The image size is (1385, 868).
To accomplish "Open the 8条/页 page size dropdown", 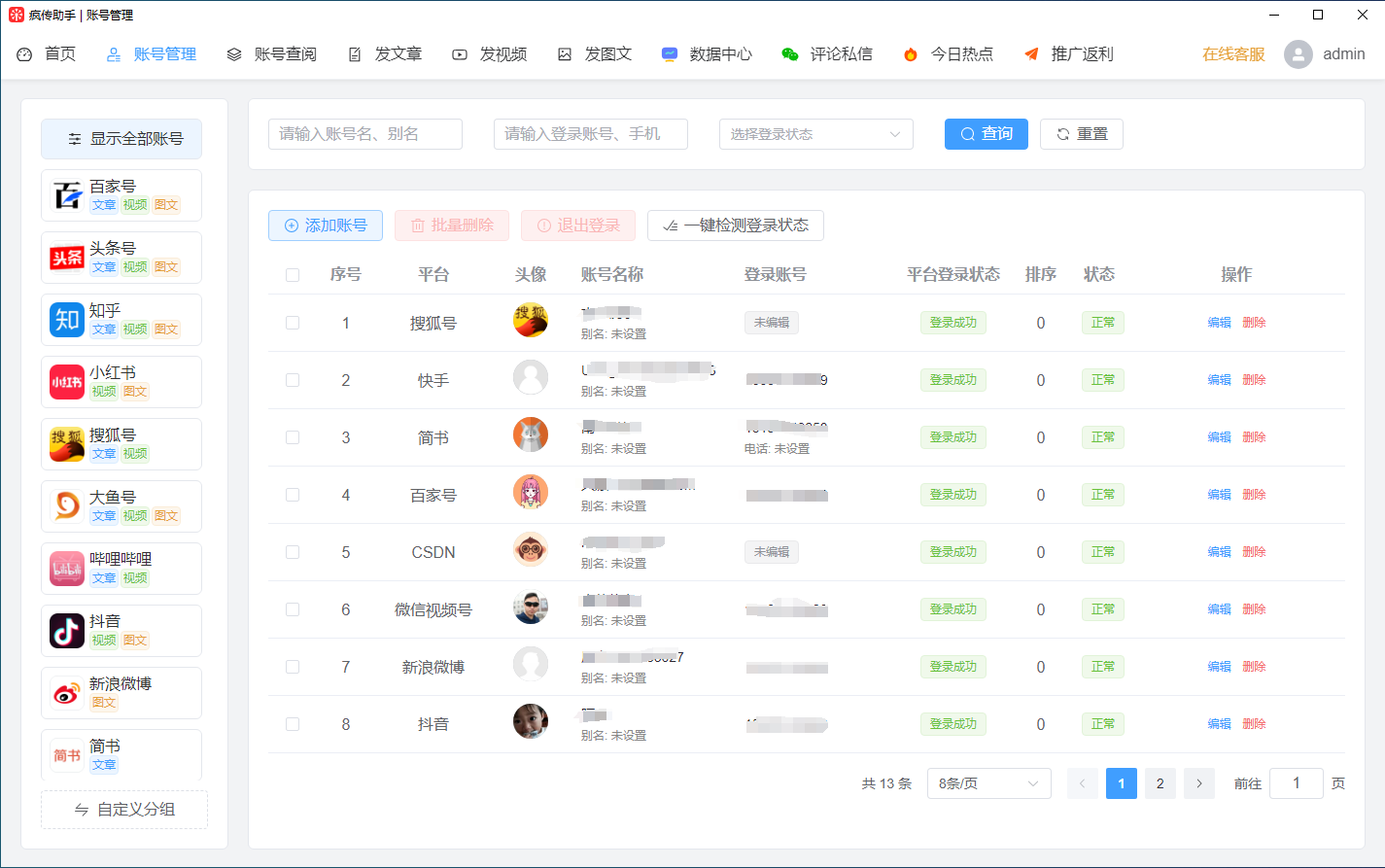I will tap(988, 782).
